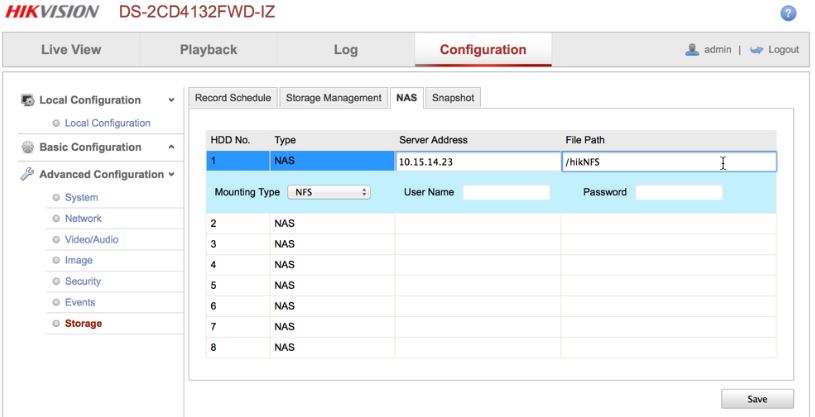The height and width of the screenshot is (417, 815).
Task: Open the Storage Management tab
Action: 333,97
